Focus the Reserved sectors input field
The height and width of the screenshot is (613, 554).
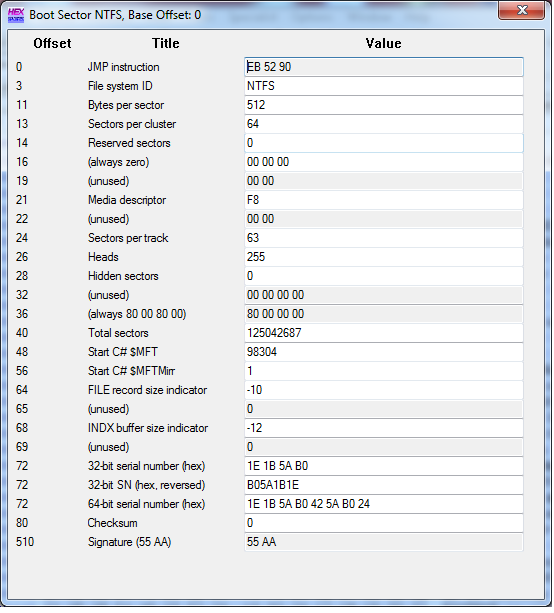(384, 143)
